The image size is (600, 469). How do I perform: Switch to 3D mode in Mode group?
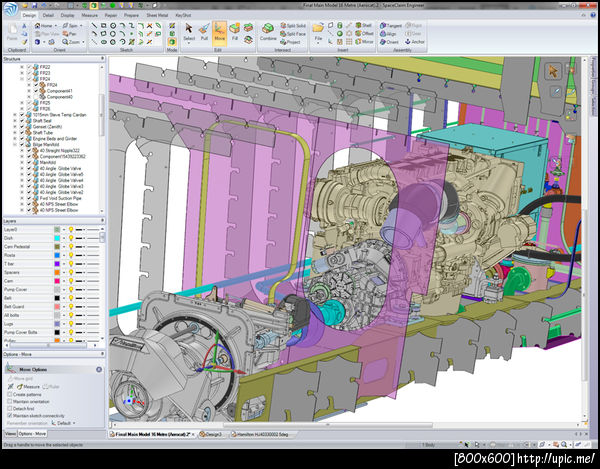[x=172, y=42]
